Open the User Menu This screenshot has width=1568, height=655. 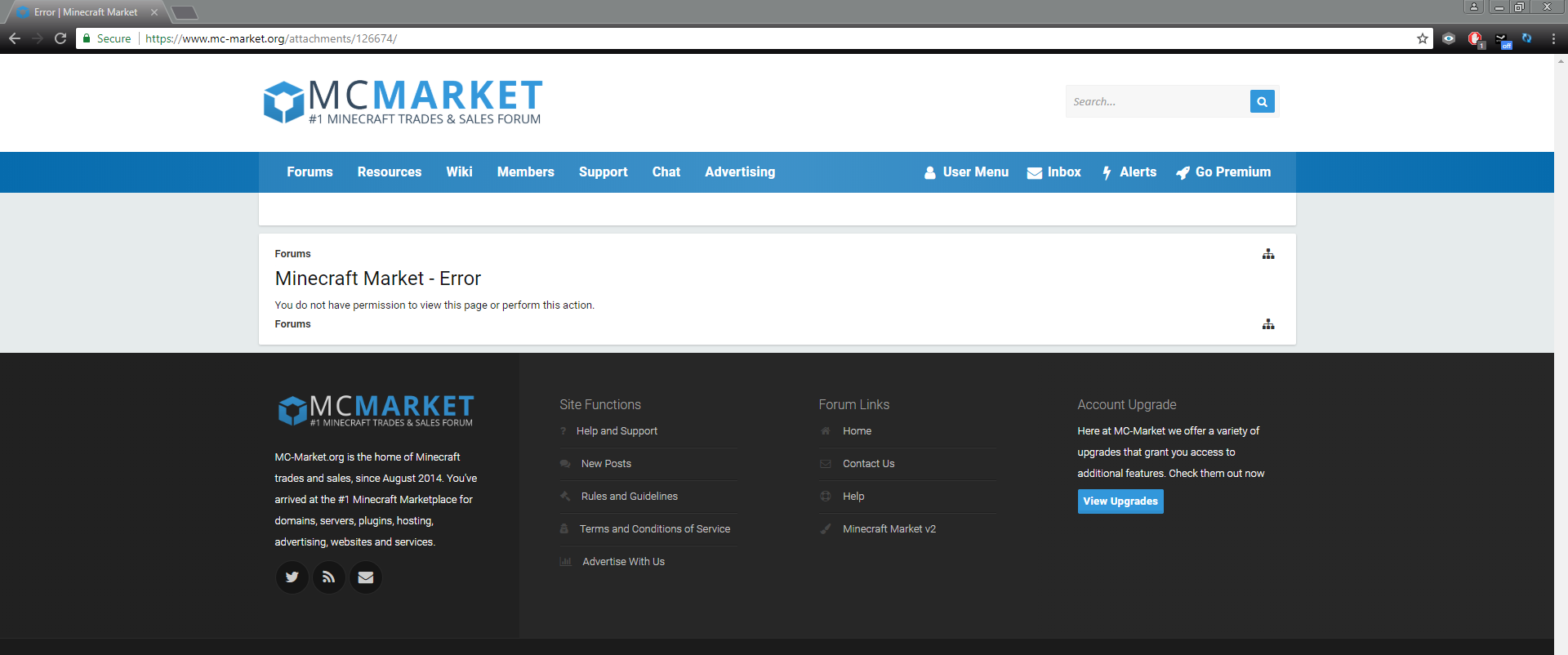coord(966,172)
